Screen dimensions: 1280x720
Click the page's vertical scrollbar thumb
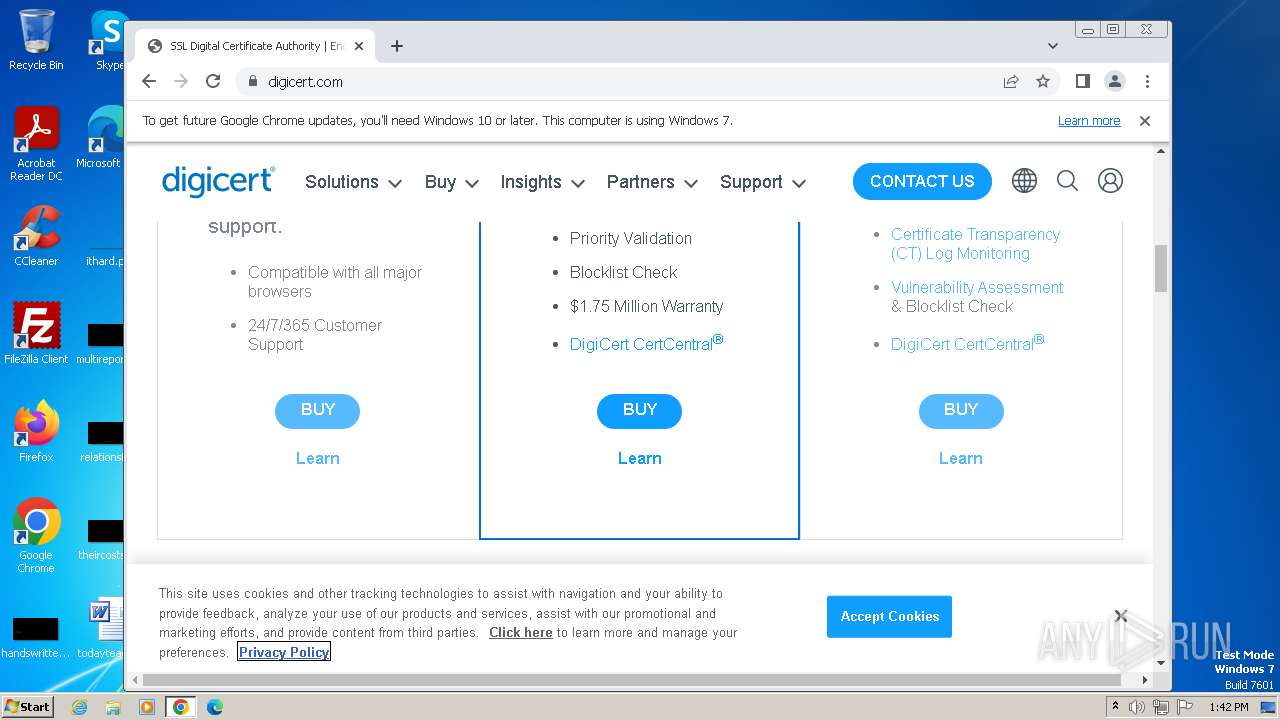(1161, 268)
